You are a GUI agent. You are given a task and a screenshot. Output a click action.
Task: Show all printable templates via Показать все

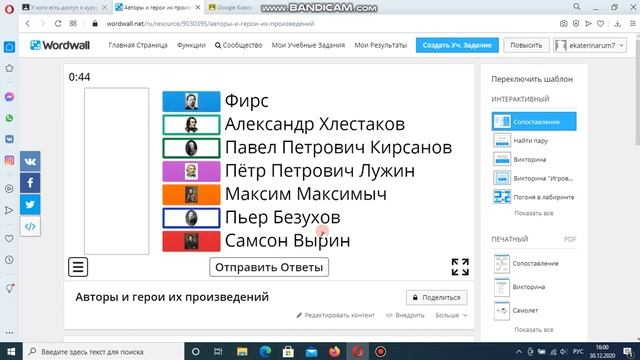point(534,329)
